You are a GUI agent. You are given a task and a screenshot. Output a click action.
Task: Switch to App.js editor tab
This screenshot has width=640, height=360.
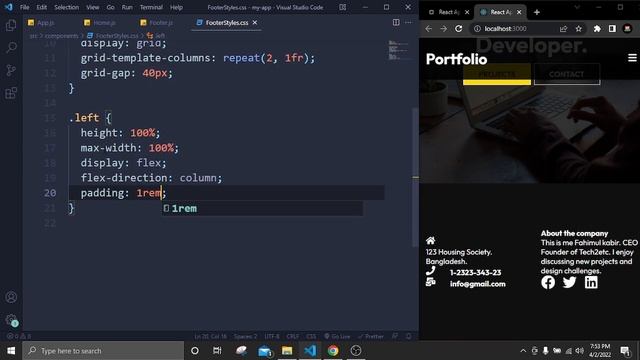(x=41, y=23)
